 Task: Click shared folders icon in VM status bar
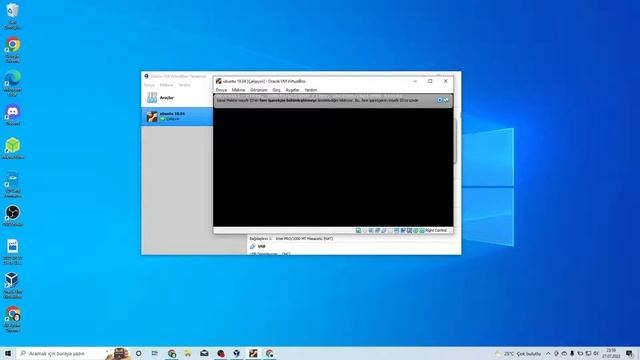[390, 231]
